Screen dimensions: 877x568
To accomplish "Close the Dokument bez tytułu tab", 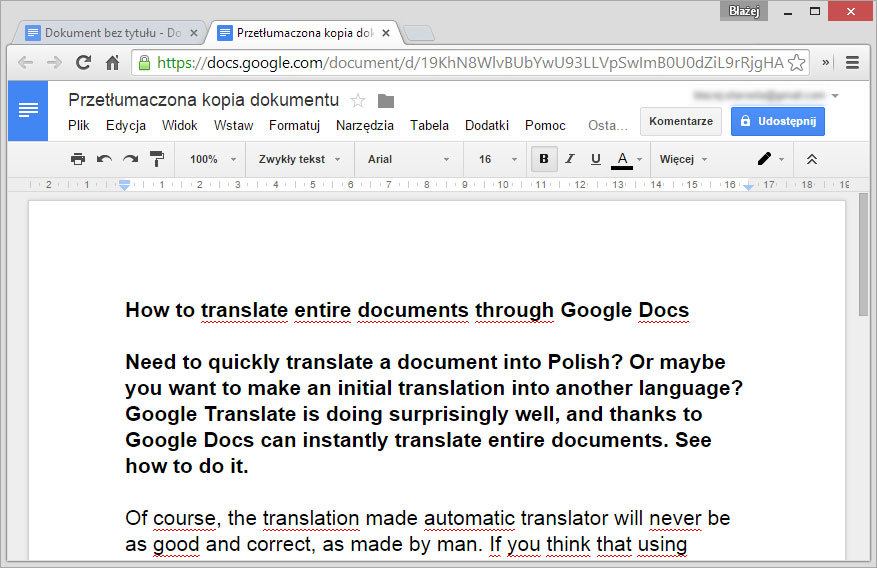I will coord(194,33).
